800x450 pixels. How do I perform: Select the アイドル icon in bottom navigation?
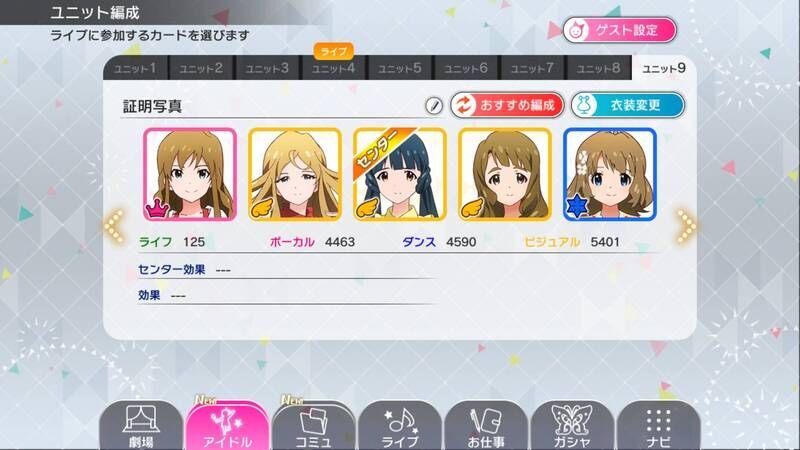tap(227, 426)
